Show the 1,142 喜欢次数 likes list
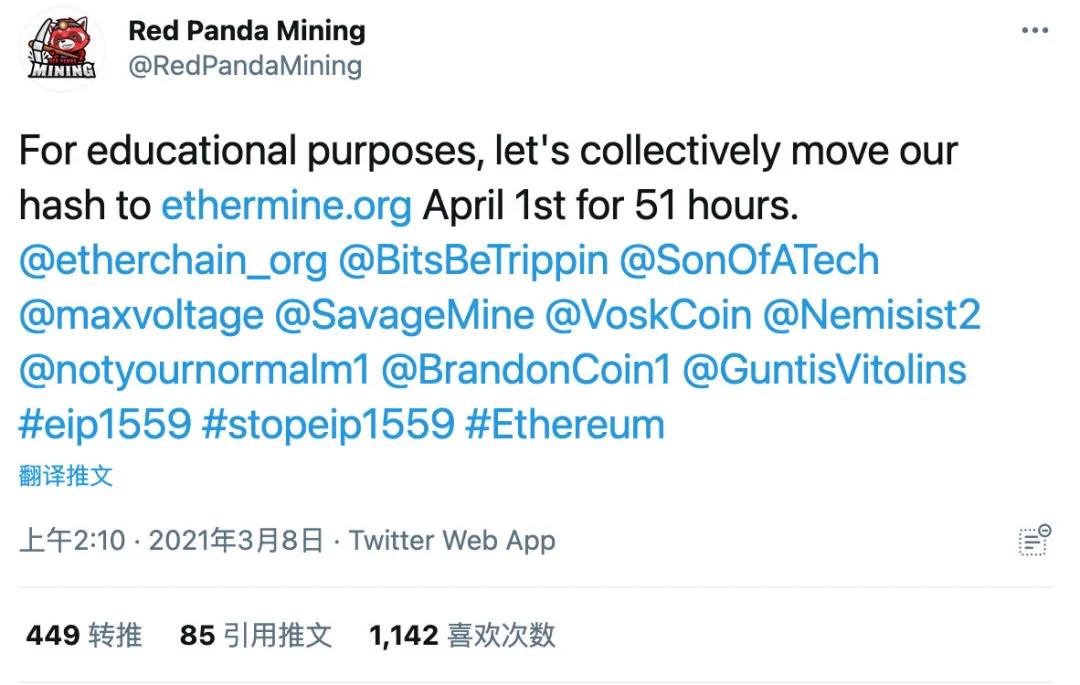Image resolution: width=1080 pixels, height=685 pixels. coord(462,635)
